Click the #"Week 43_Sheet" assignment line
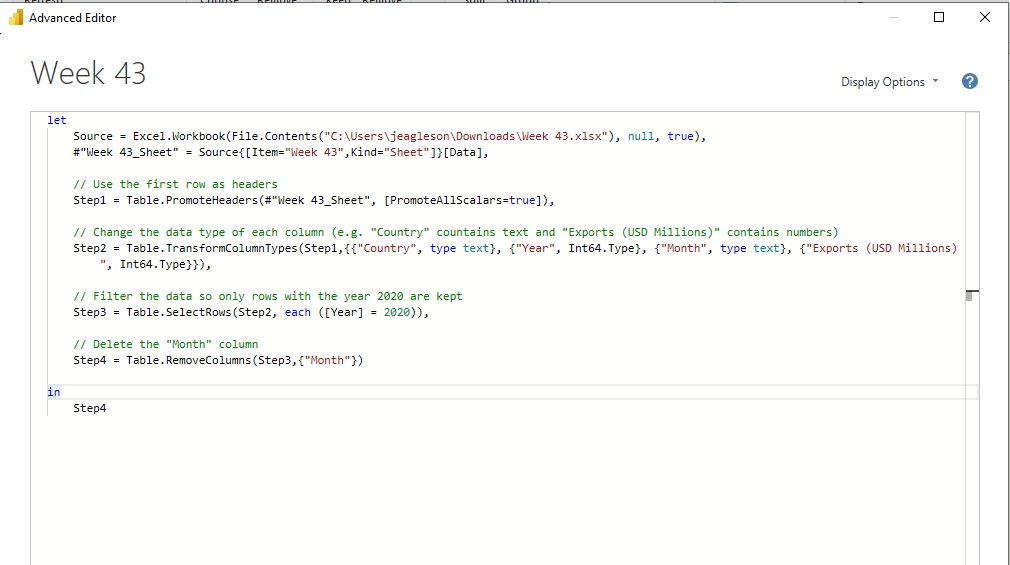Screen dimensions: 1010x565 [x=281, y=152]
